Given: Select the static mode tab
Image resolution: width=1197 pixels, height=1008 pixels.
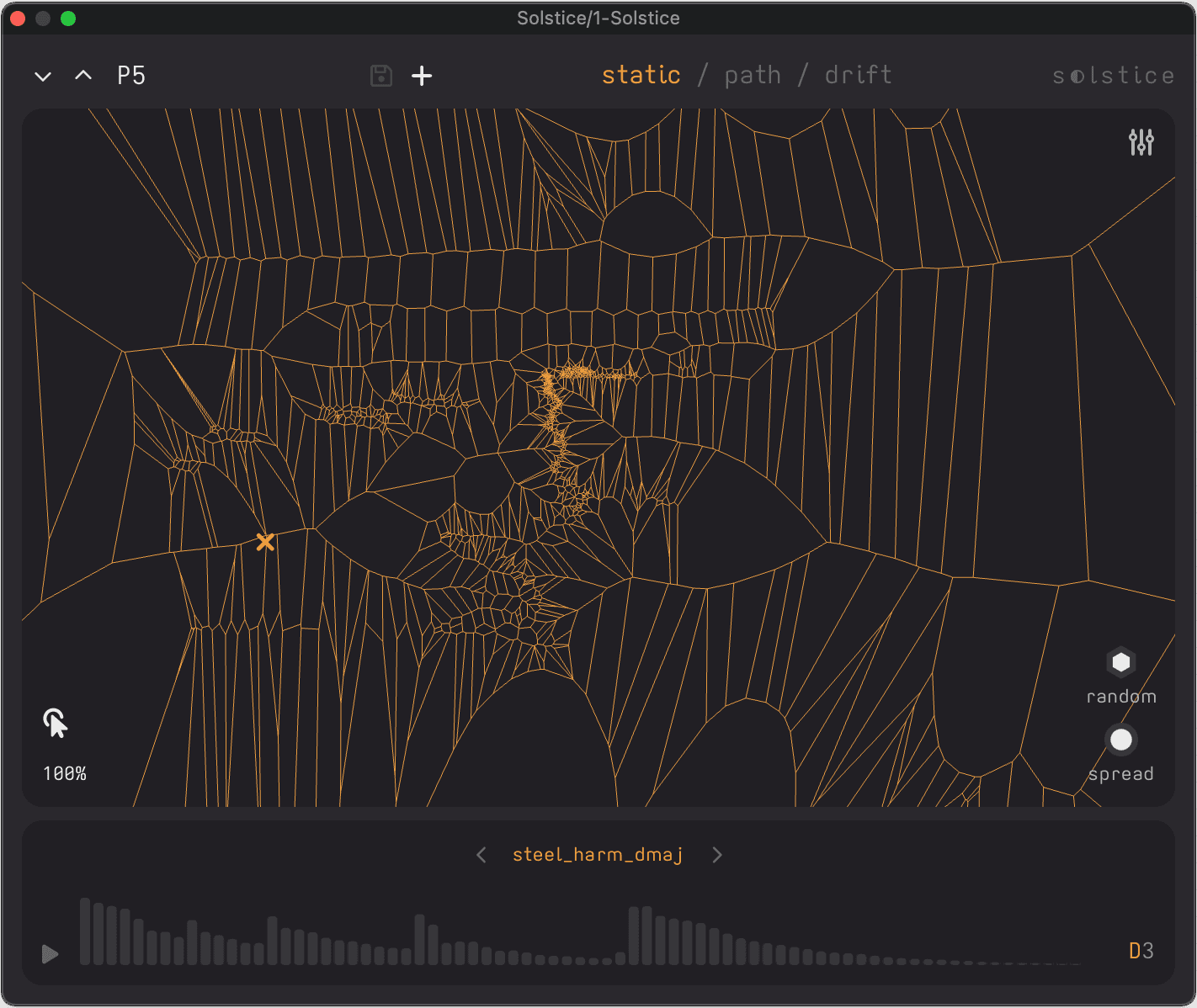Looking at the screenshot, I should point(641,75).
